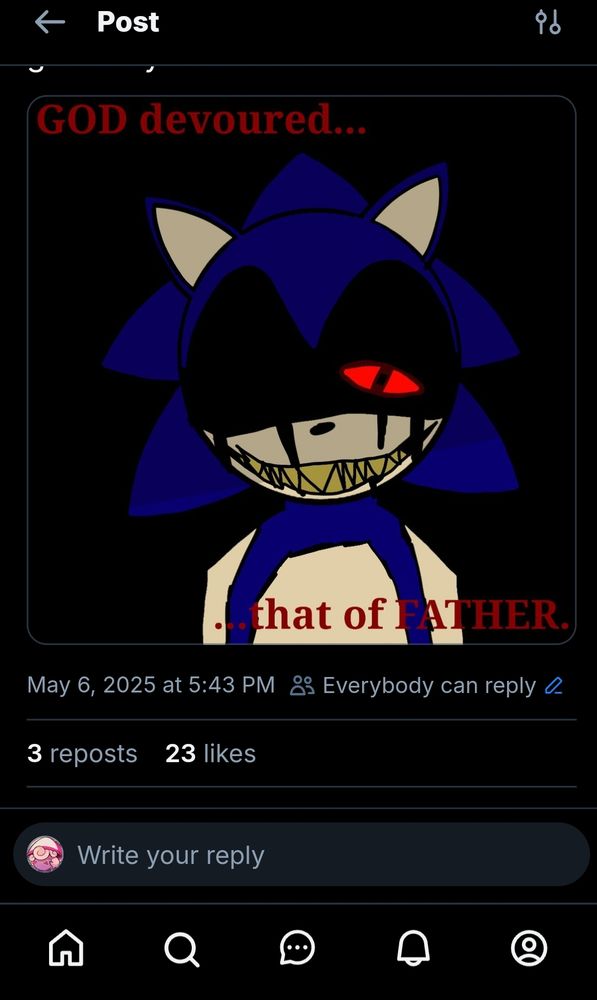Viewport: 597px width, 1000px height.
Task: Tap 'Everybody can reply' label
Action: pos(428,686)
